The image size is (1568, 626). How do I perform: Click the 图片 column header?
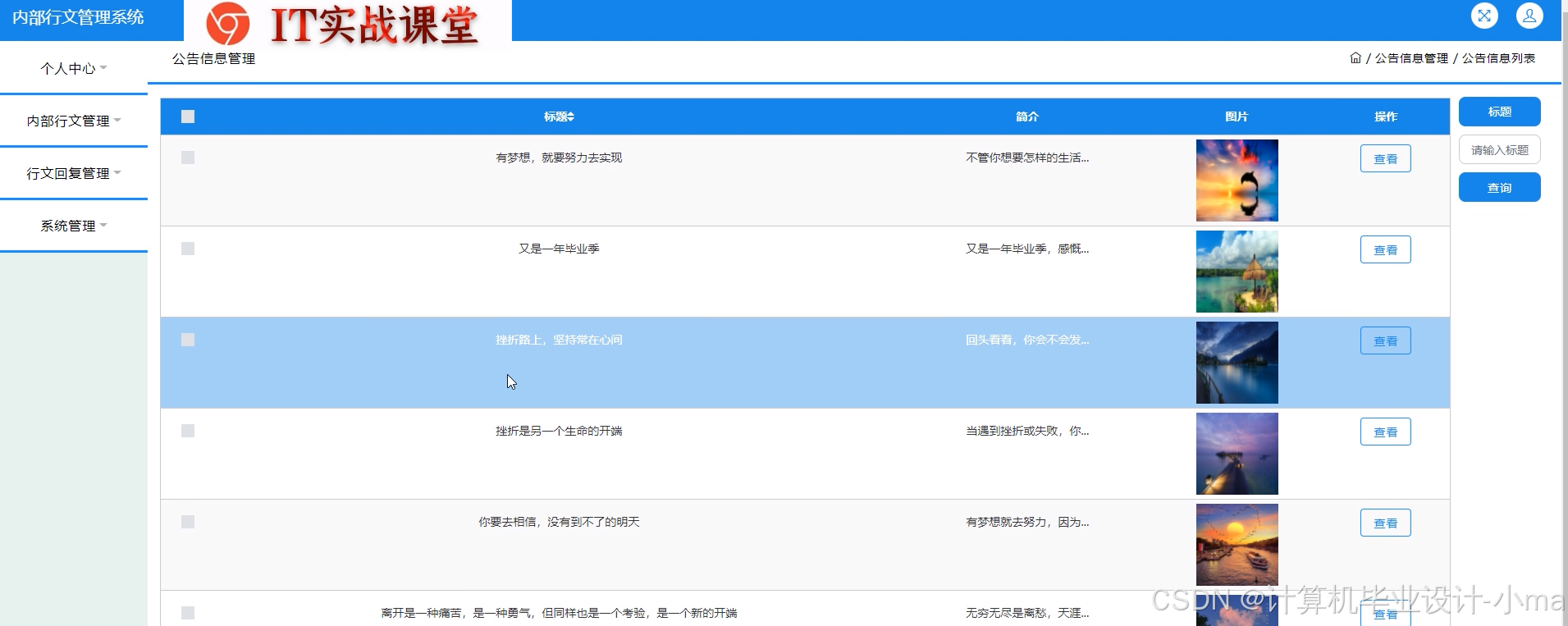click(1237, 117)
